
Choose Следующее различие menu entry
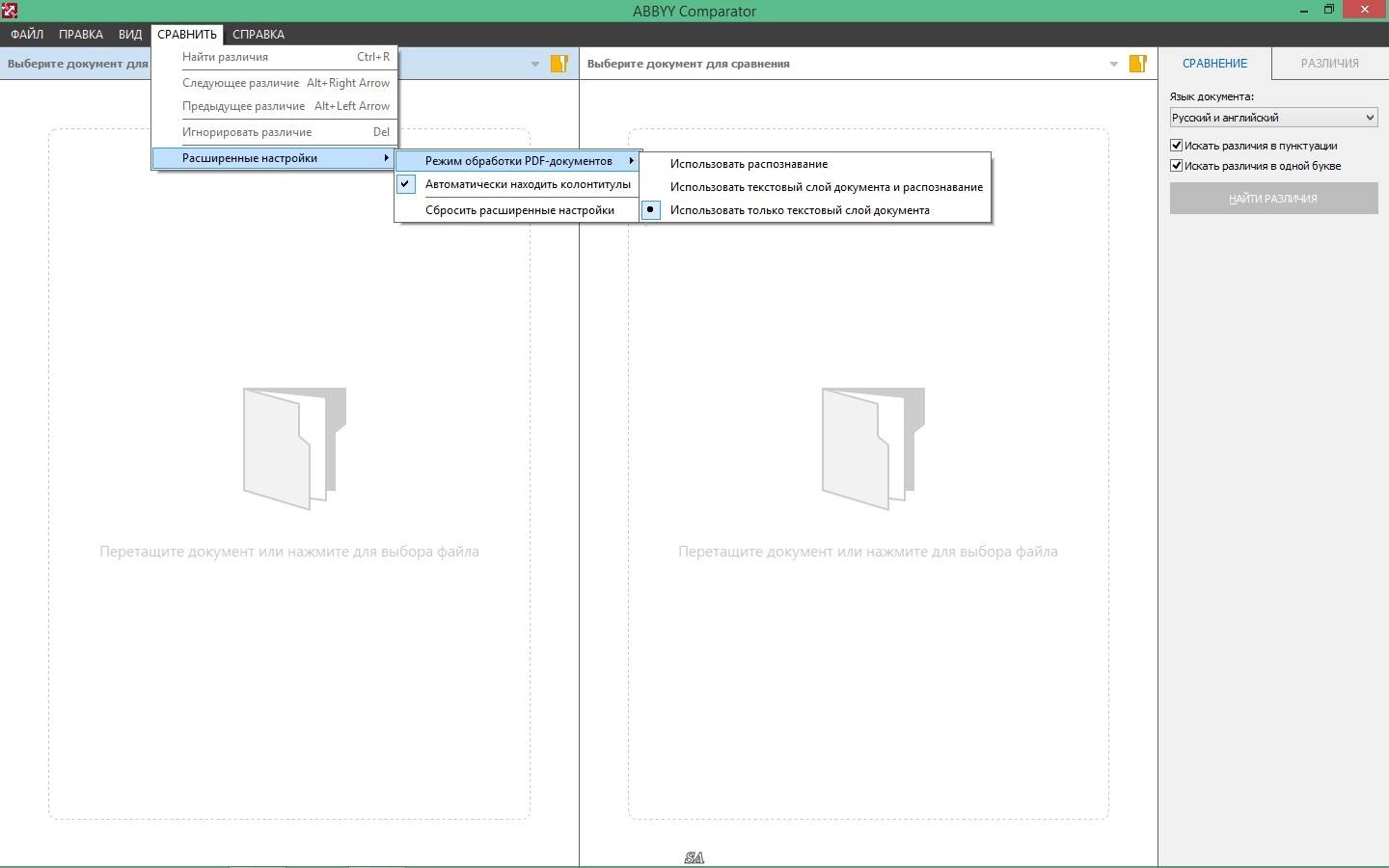[275, 83]
